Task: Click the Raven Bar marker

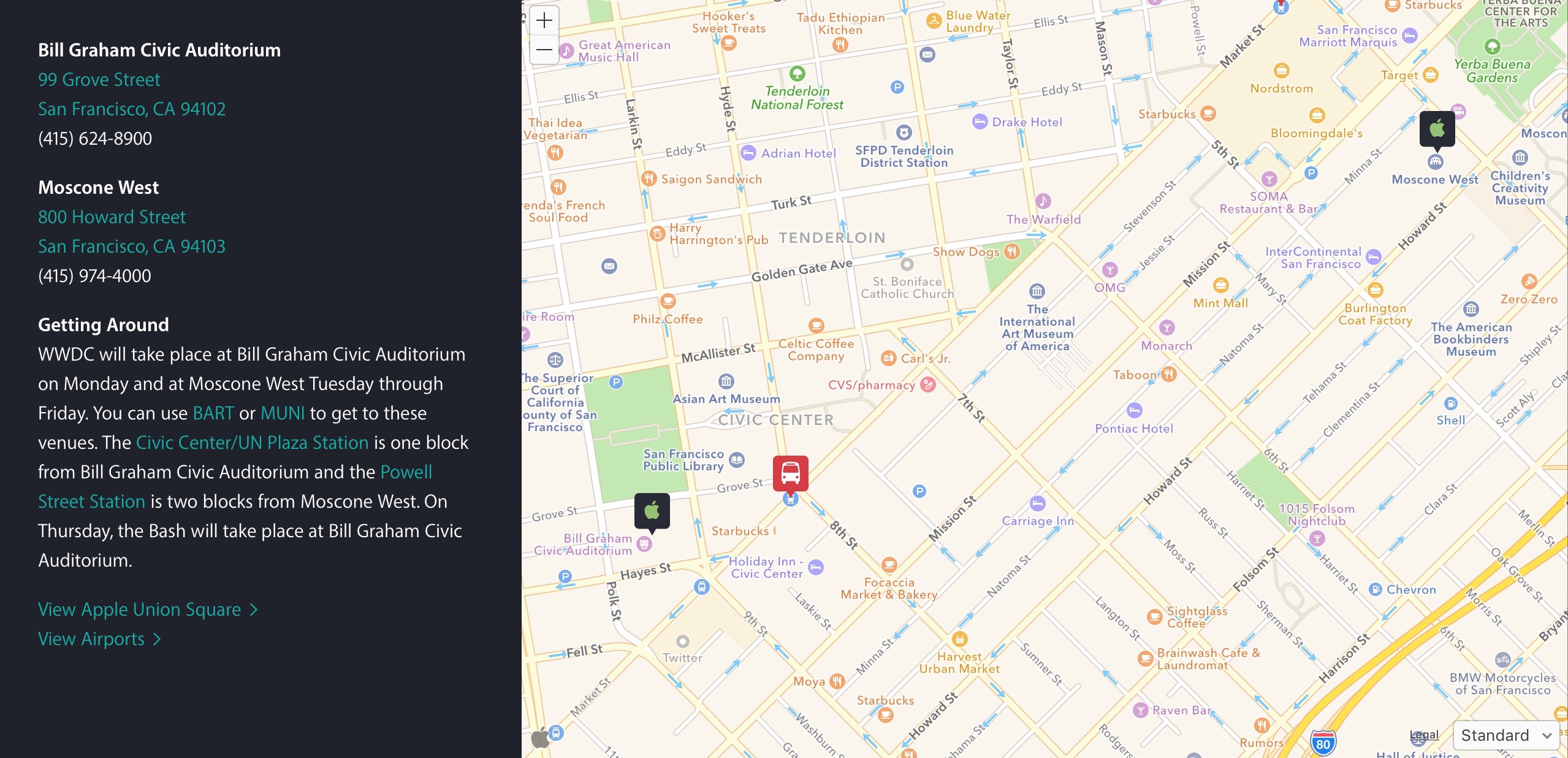Action: click(x=1141, y=710)
